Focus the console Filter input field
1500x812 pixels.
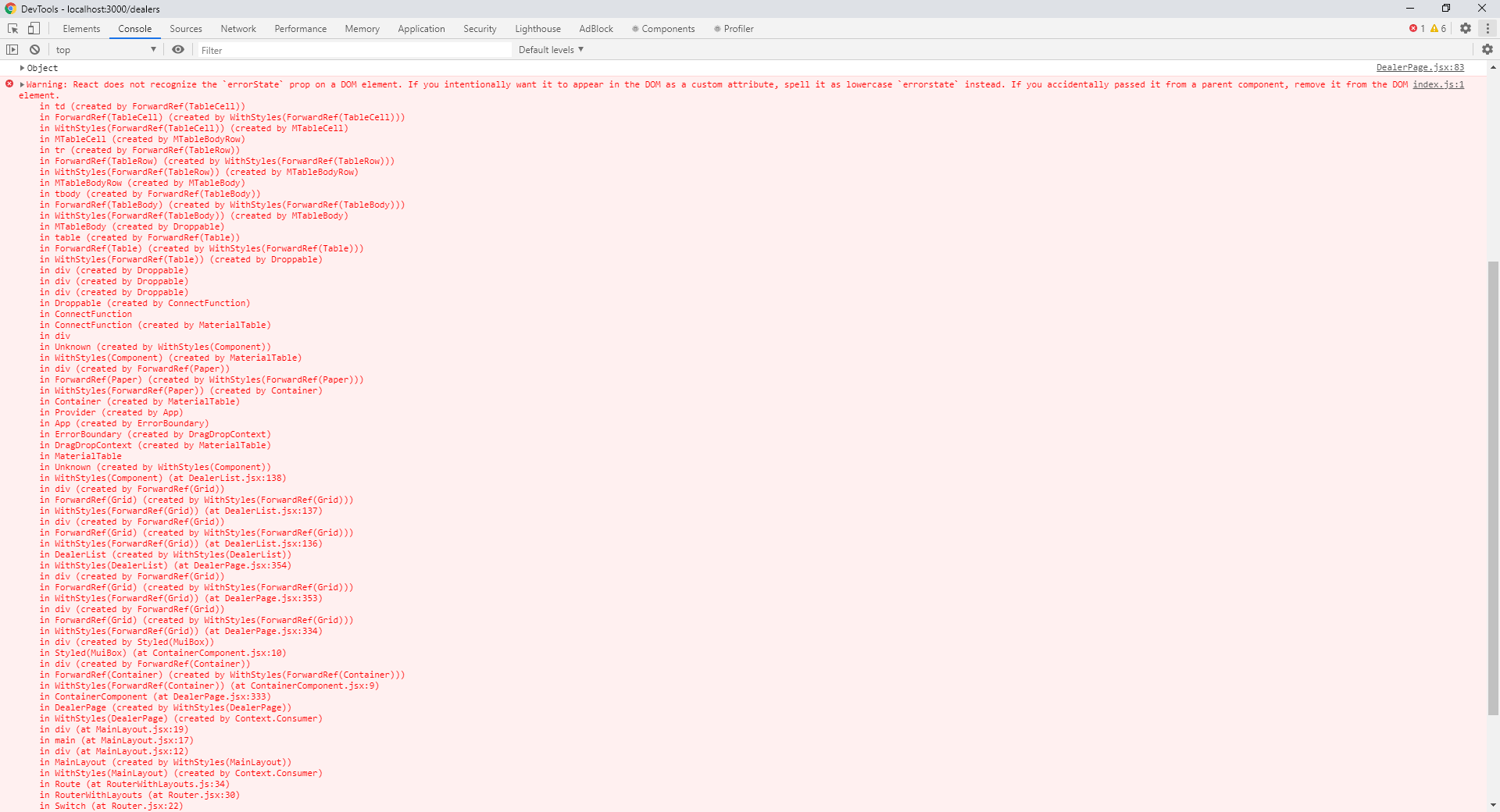(355, 50)
